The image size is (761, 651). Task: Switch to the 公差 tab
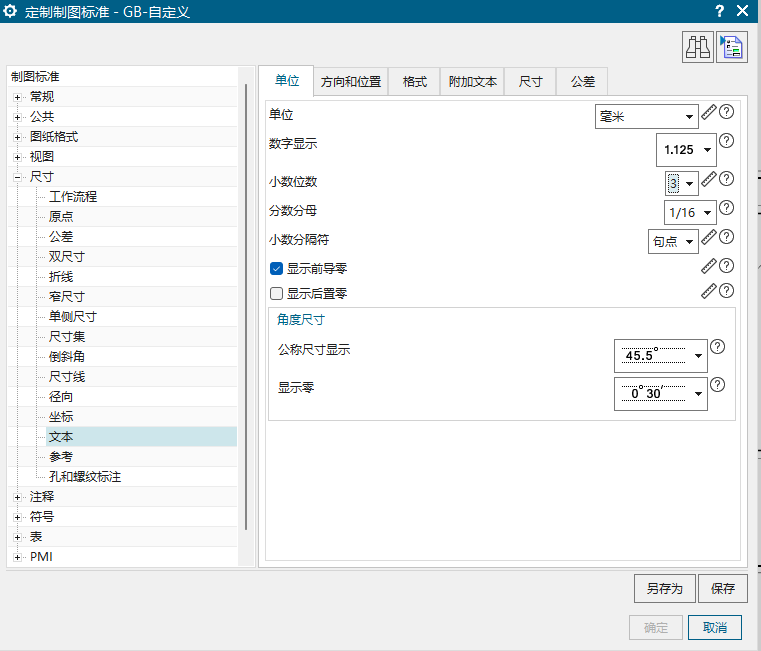(582, 82)
